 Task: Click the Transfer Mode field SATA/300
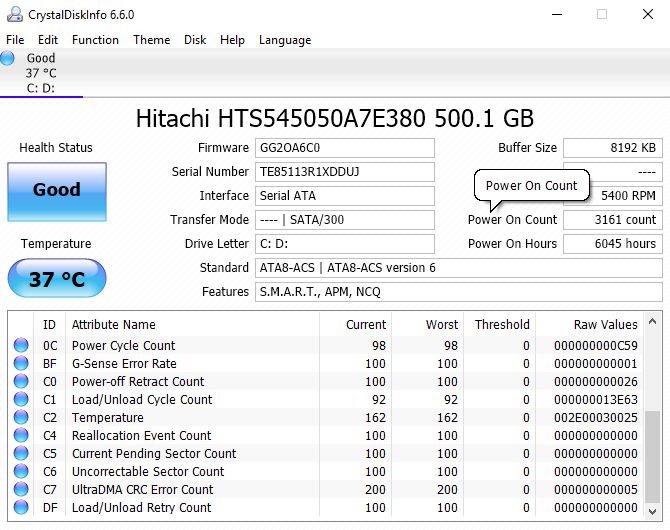[x=345, y=220]
